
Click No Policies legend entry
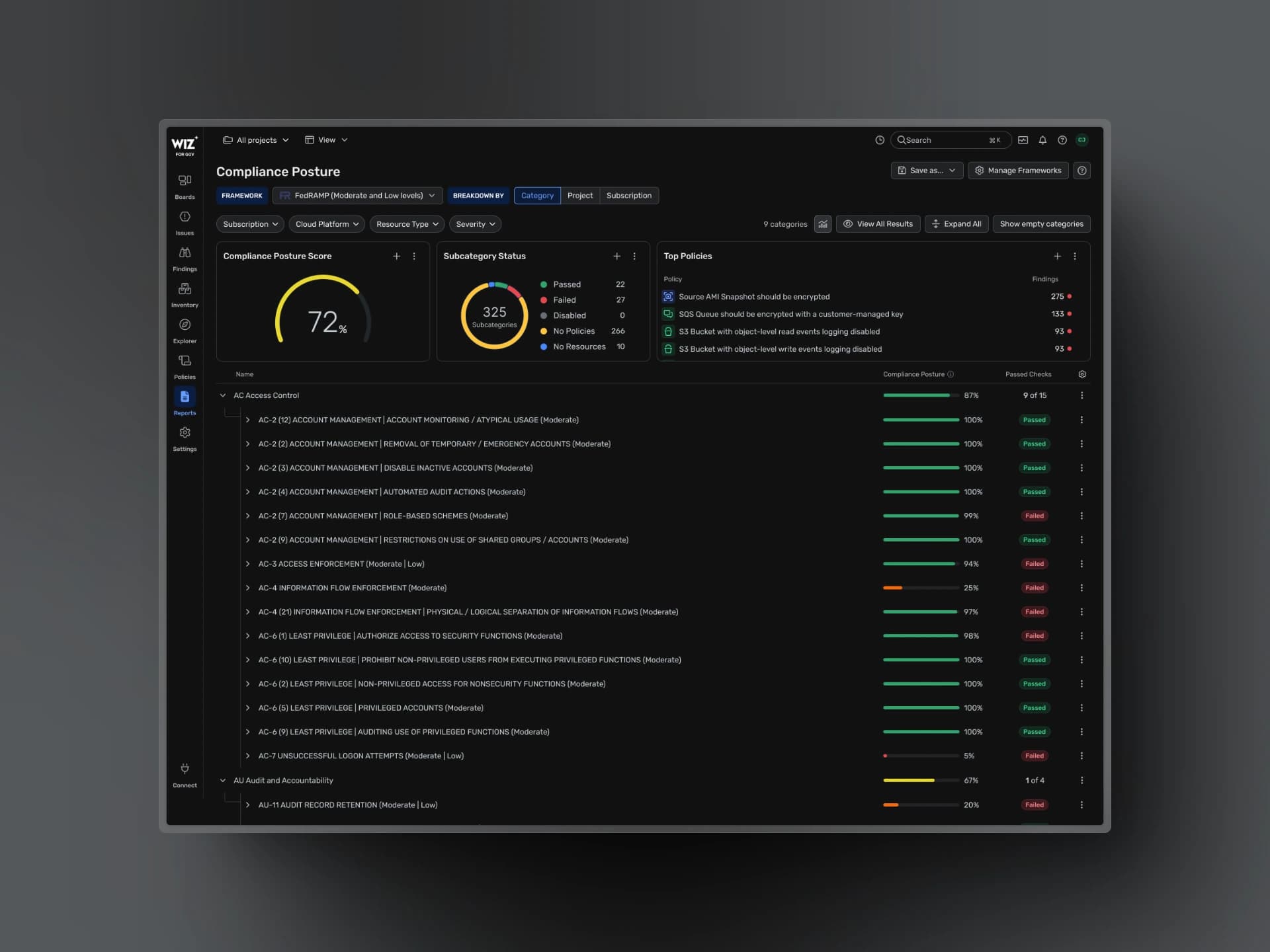[573, 331]
